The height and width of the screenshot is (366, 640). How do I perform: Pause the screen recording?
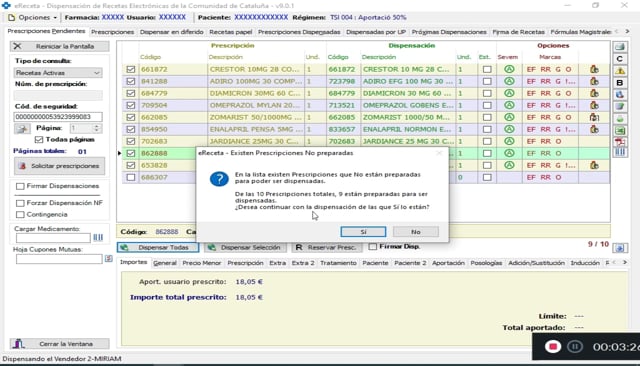point(575,346)
